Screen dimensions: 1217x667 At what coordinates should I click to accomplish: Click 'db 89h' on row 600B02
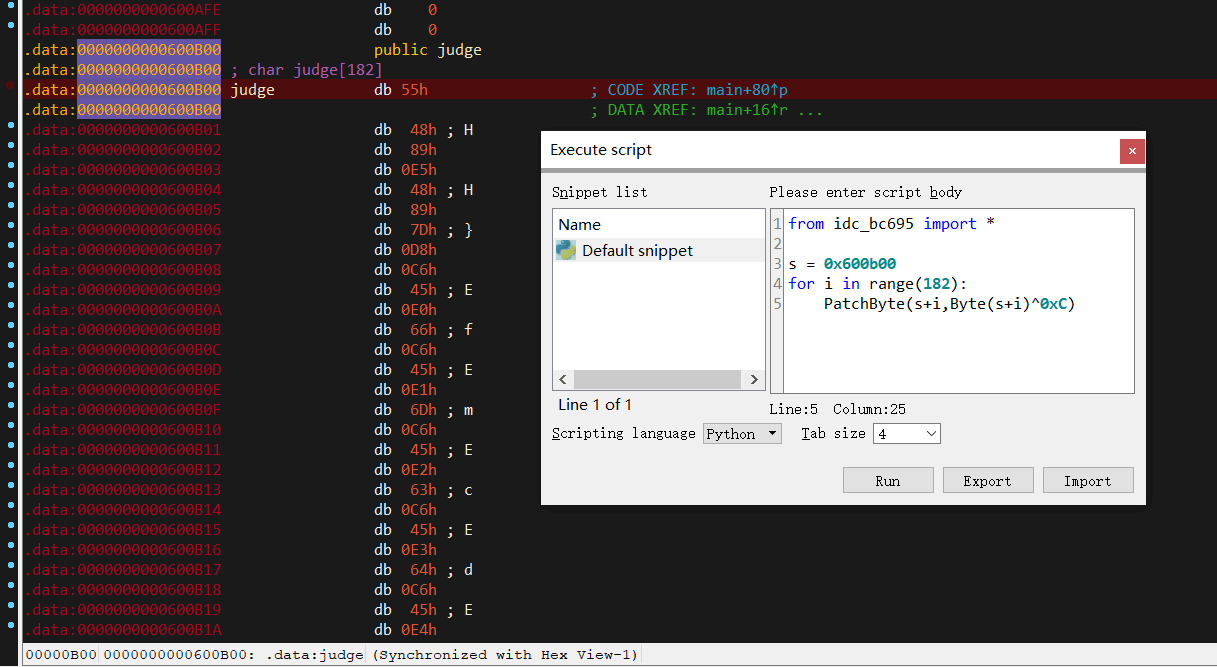click(x=405, y=150)
